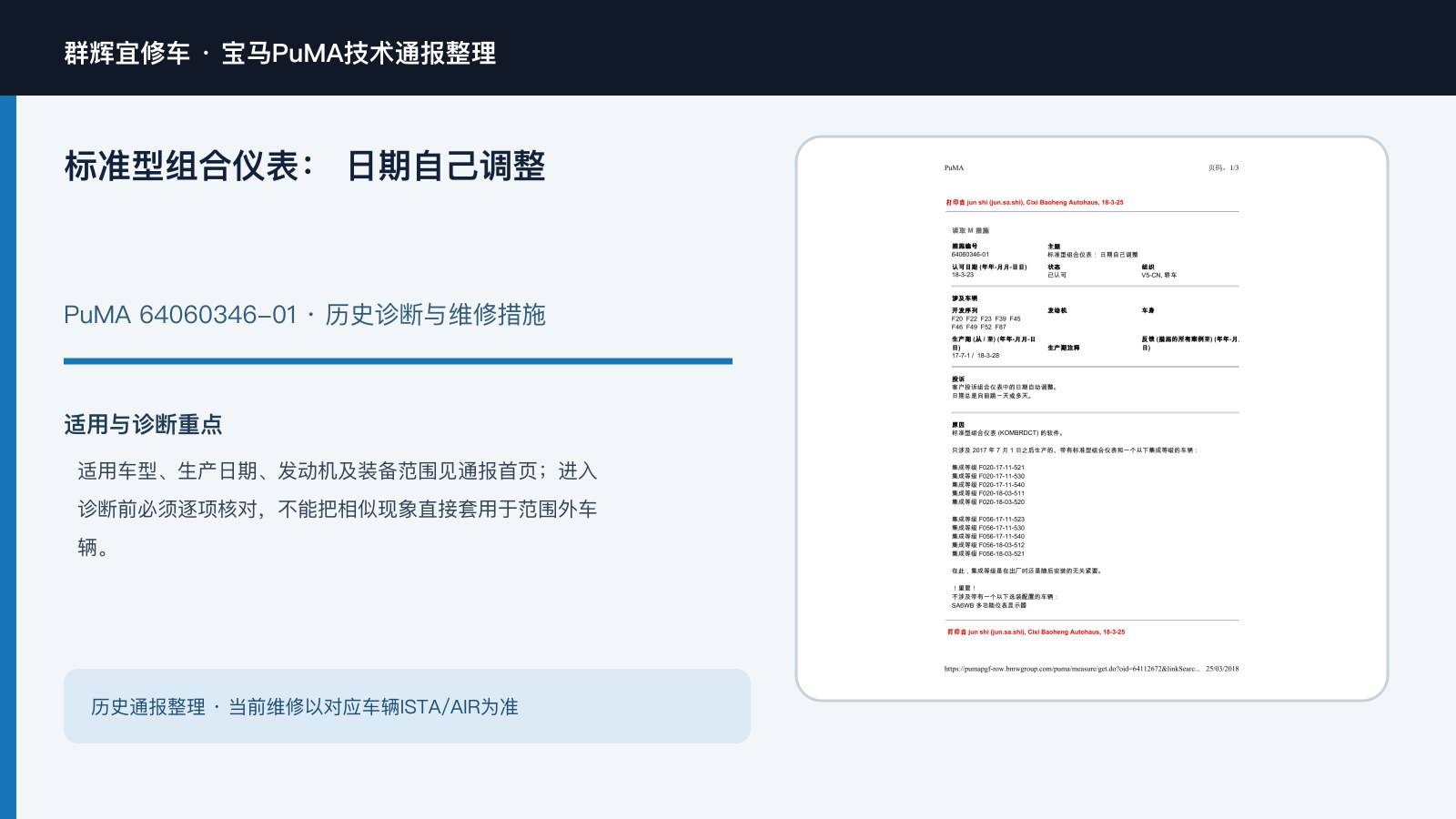
Task: Click the blue horizontal divider bar
Action: [398, 361]
